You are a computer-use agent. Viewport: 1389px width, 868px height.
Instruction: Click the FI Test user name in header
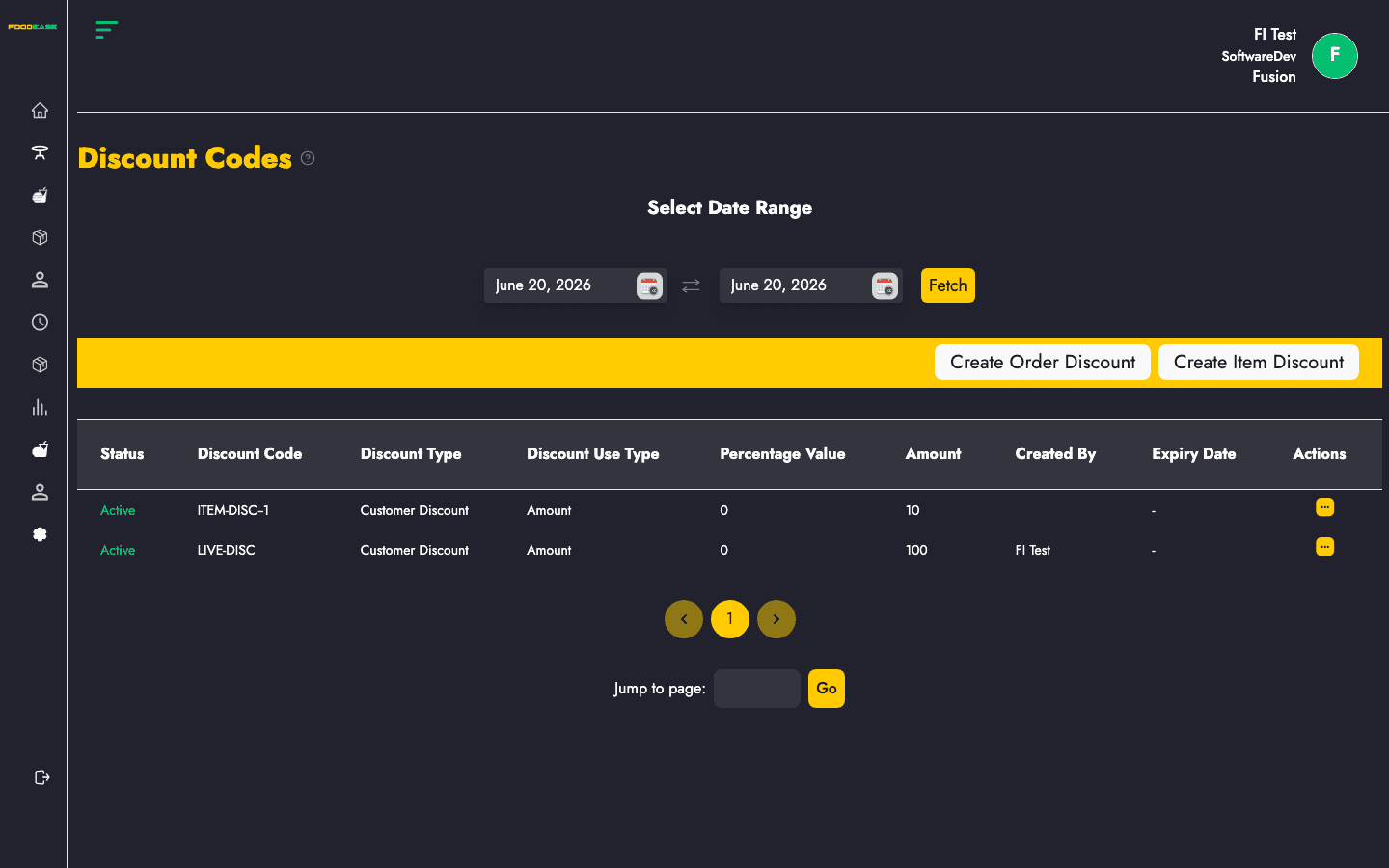(1275, 35)
